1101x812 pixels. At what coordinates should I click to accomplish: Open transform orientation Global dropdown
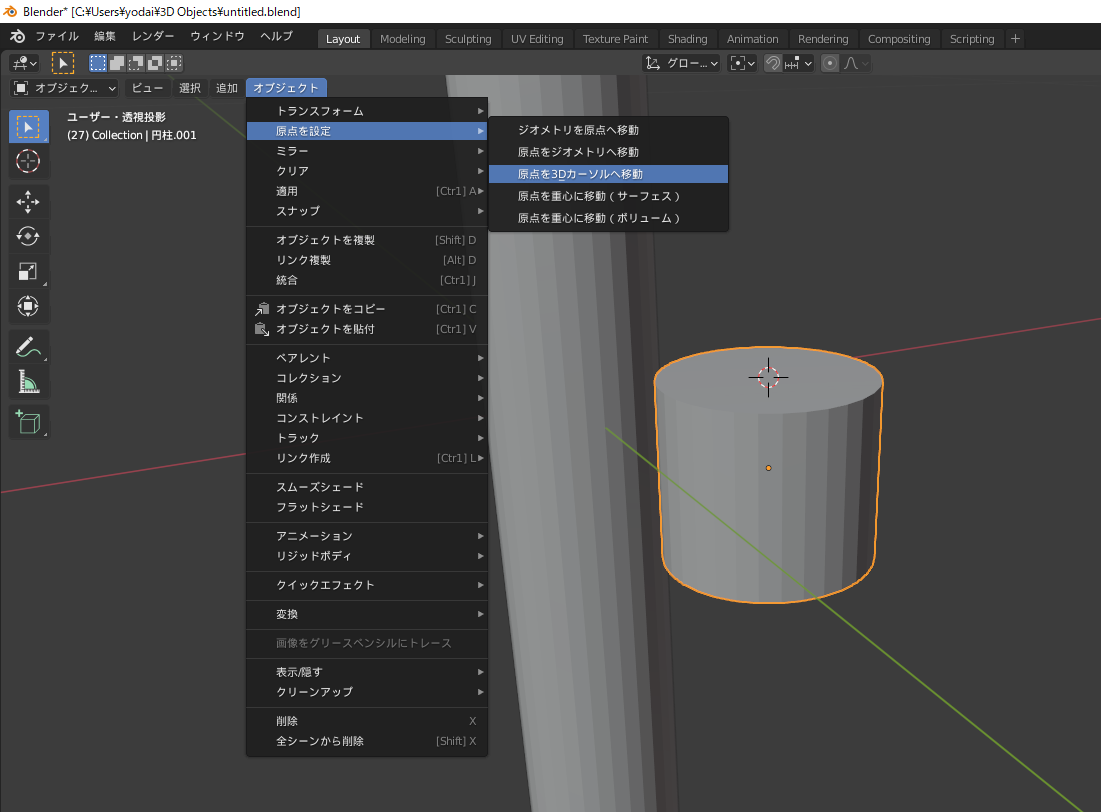pos(682,63)
